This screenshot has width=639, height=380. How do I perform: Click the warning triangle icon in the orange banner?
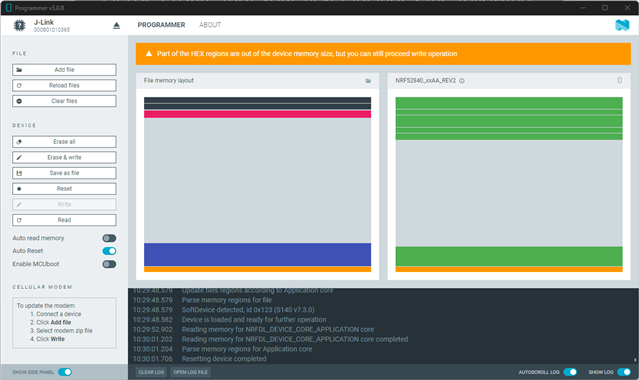(149, 53)
